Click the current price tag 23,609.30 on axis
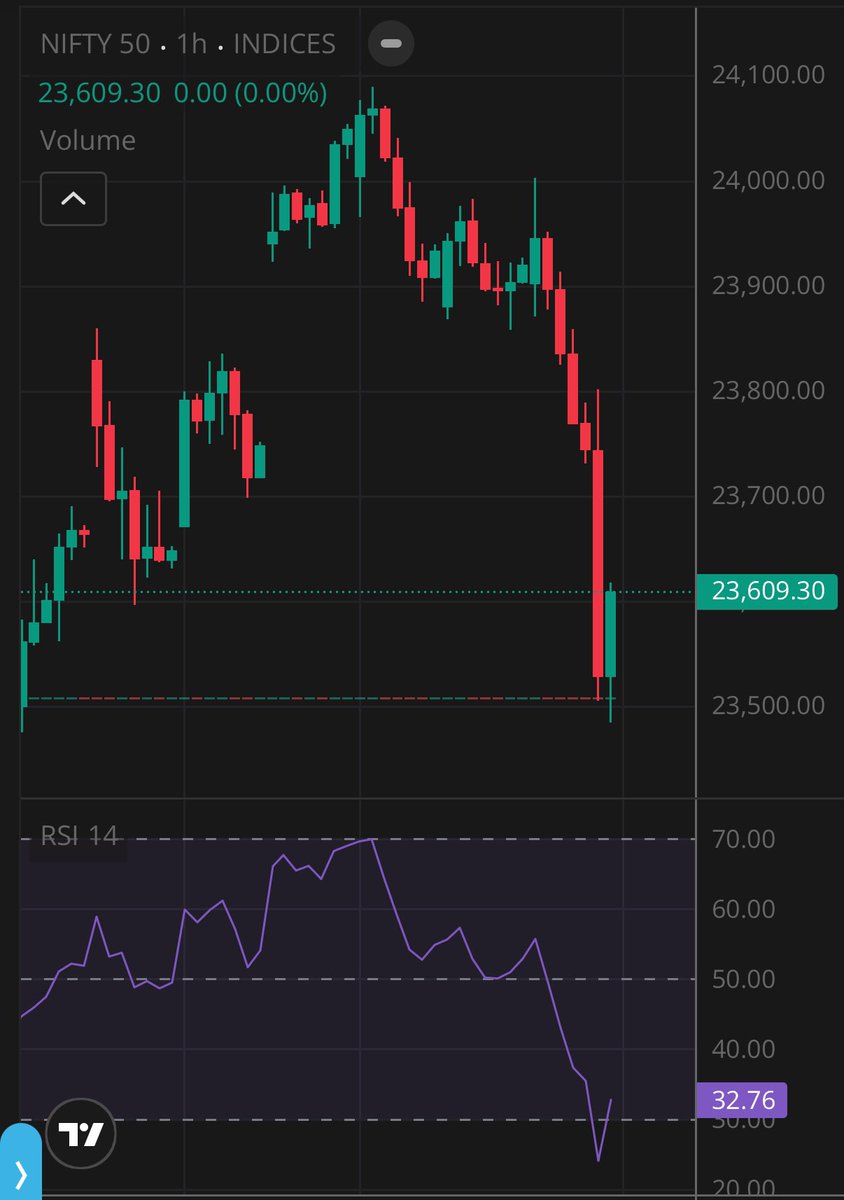Screen dimensions: 844x1200 (x=768, y=591)
